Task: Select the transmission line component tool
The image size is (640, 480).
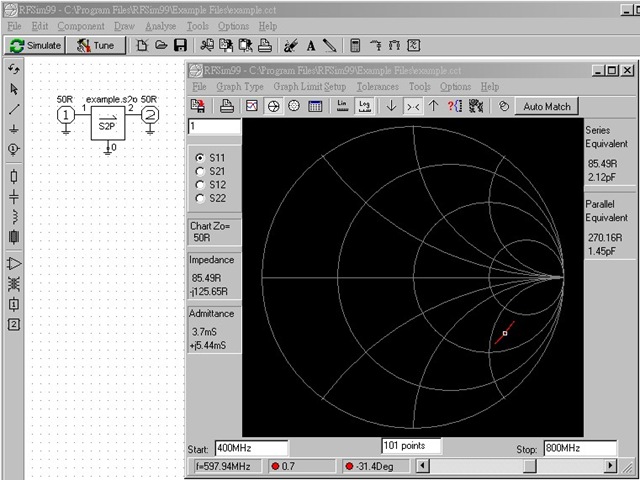Action: click(14, 237)
